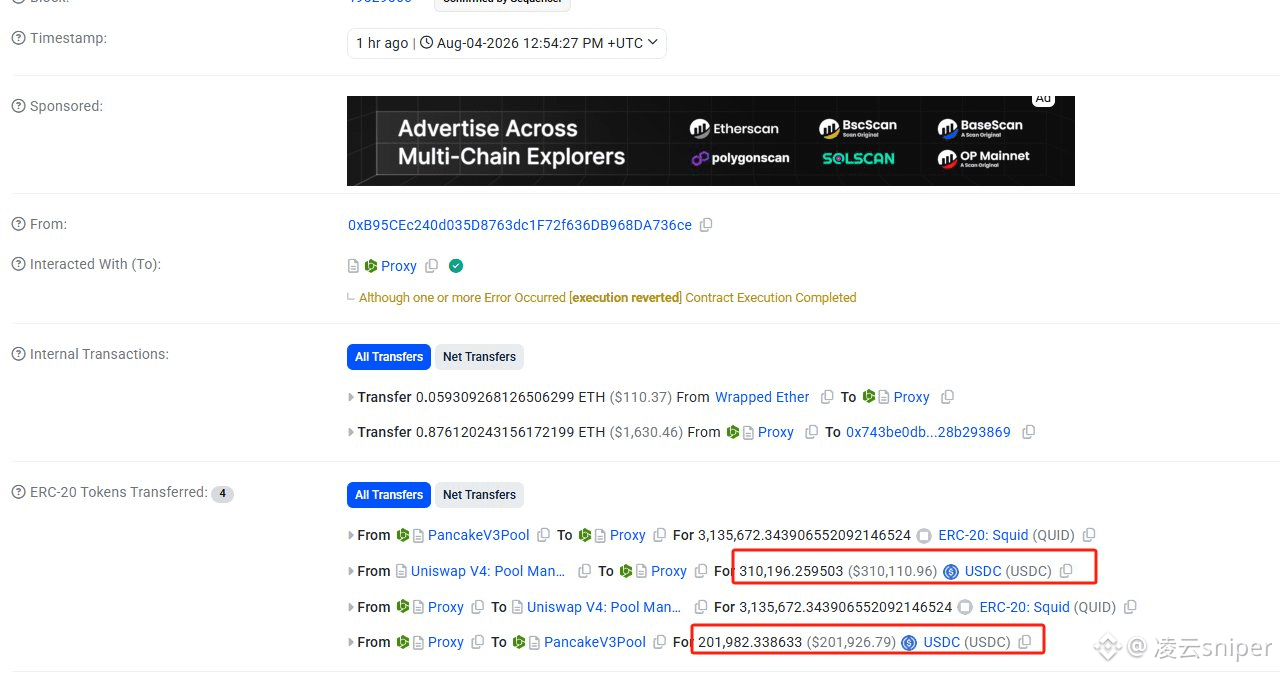Expand the 0.876120243156172199 ETH transfer row
The image size is (1280, 673).
(x=350, y=432)
